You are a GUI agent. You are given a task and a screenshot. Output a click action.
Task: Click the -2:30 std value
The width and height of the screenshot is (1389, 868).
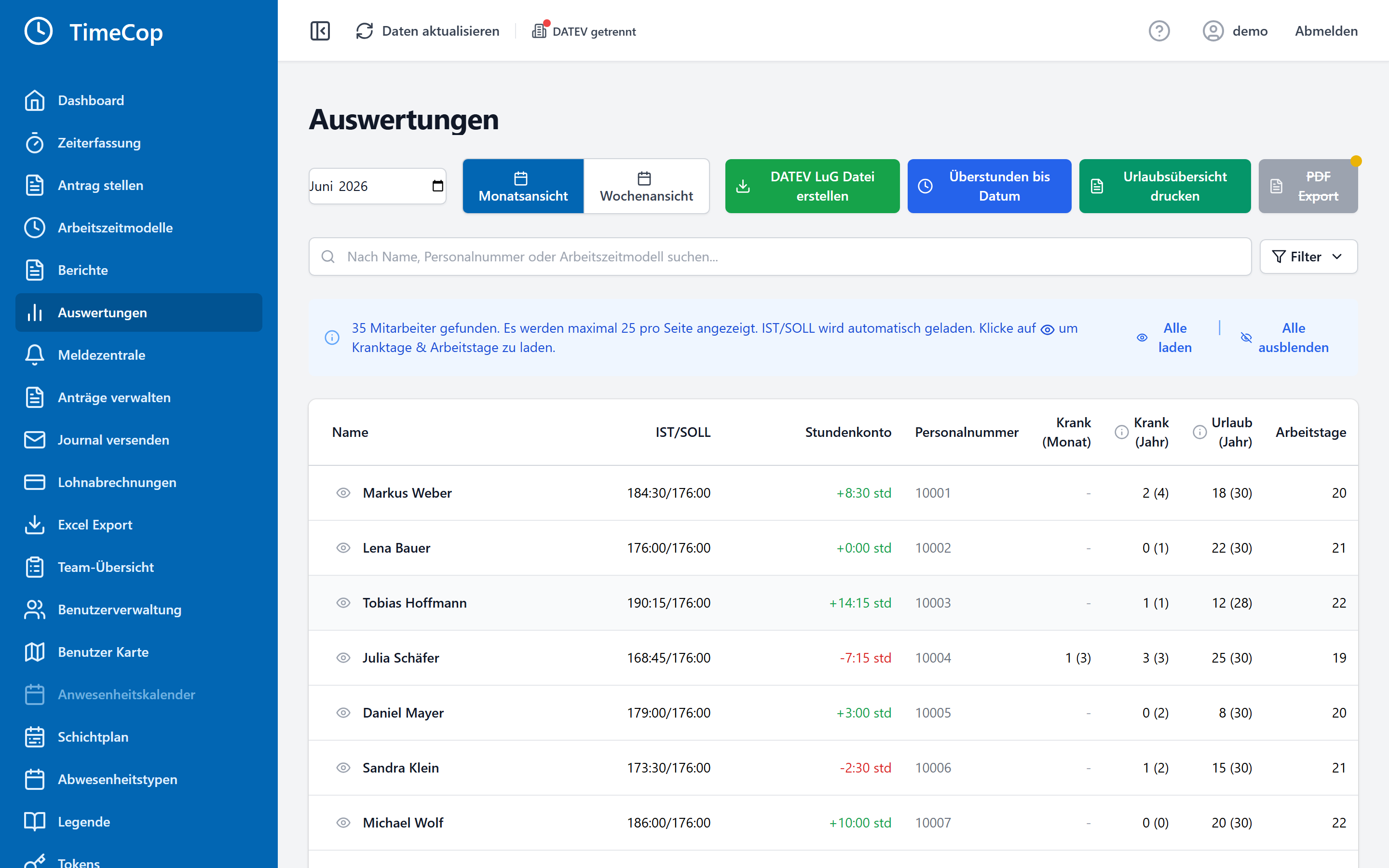[866, 768]
